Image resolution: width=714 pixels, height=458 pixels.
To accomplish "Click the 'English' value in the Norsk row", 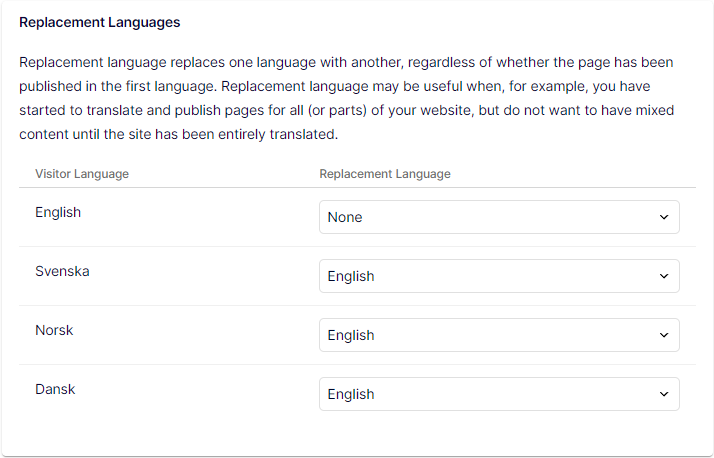I will tap(351, 336).
